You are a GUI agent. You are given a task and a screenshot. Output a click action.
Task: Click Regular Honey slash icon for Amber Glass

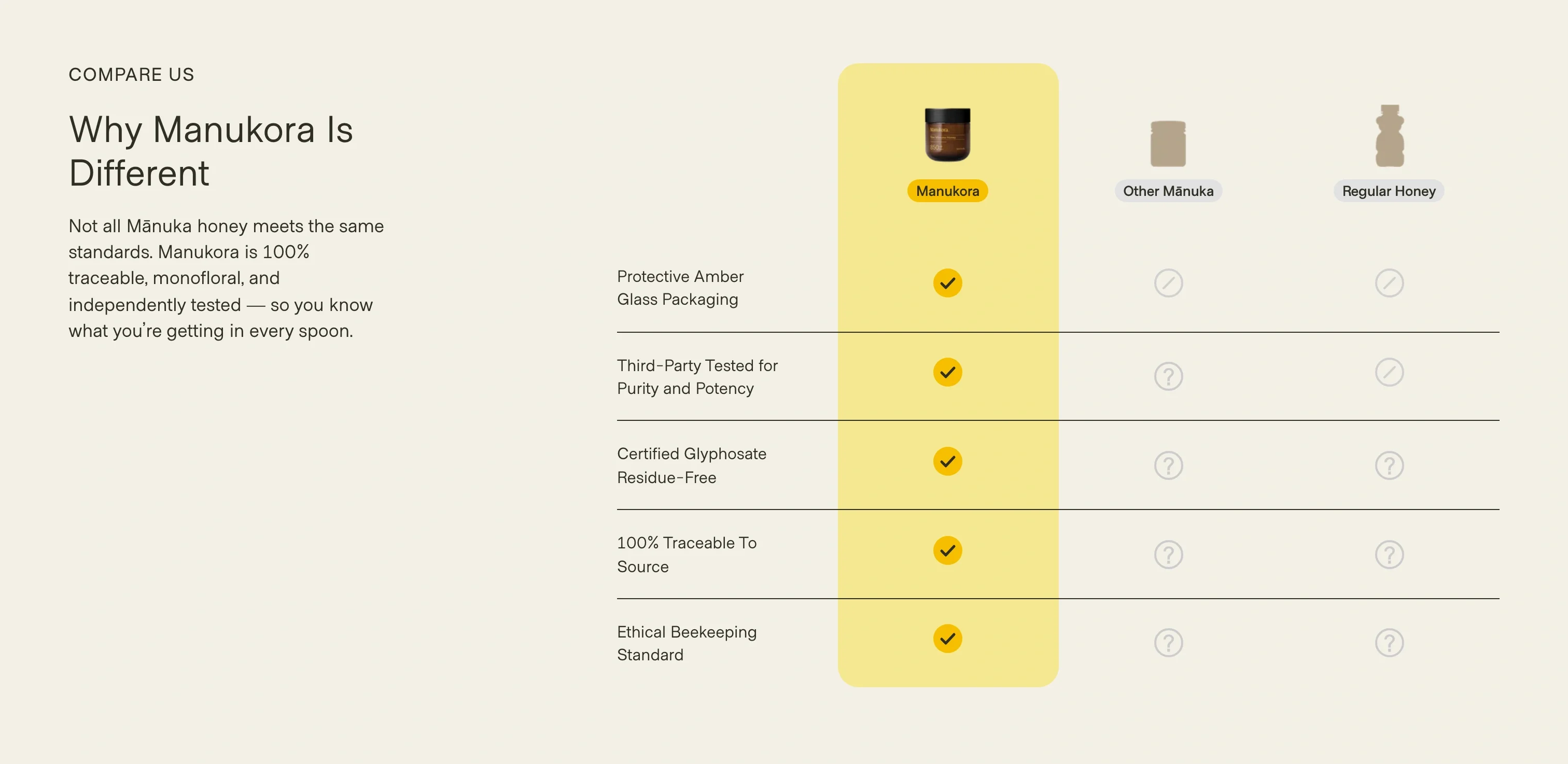pyautogui.click(x=1389, y=283)
